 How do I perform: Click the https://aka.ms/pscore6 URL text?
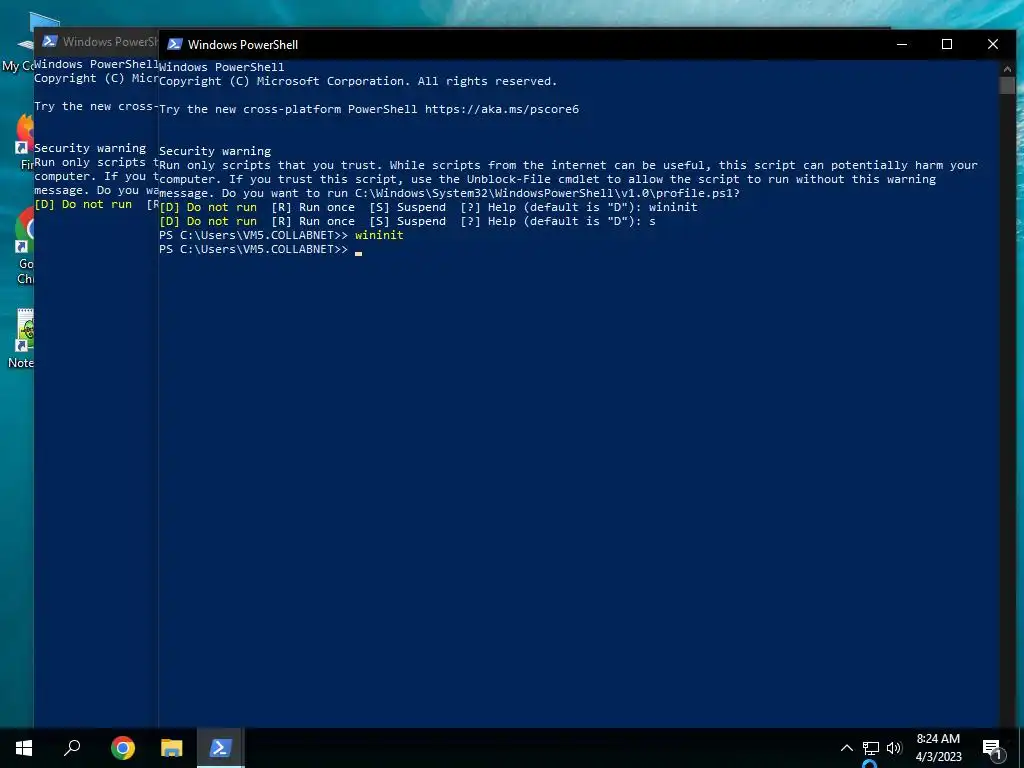pos(502,109)
